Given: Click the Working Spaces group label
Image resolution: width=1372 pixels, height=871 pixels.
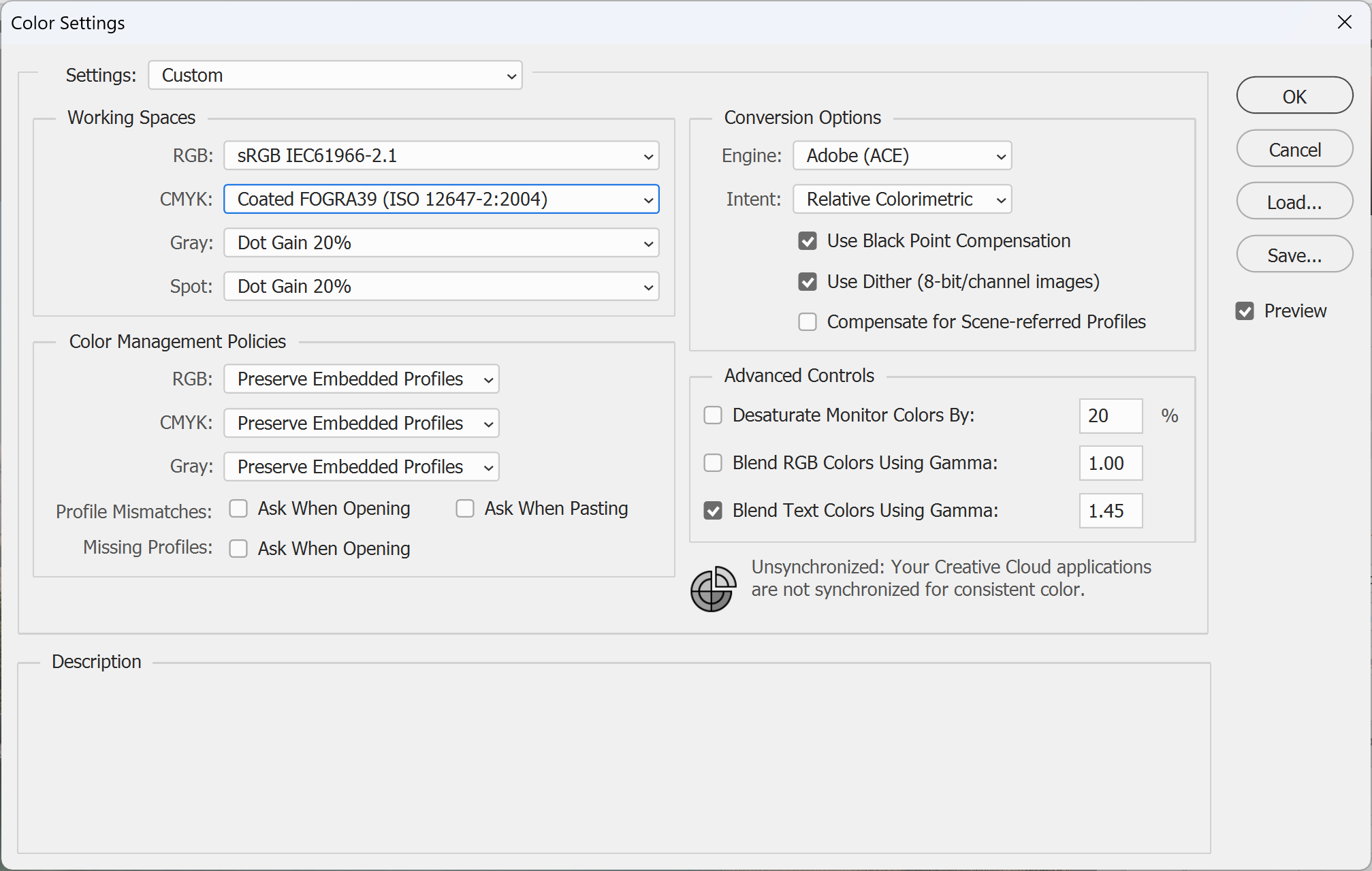Looking at the screenshot, I should point(131,118).
